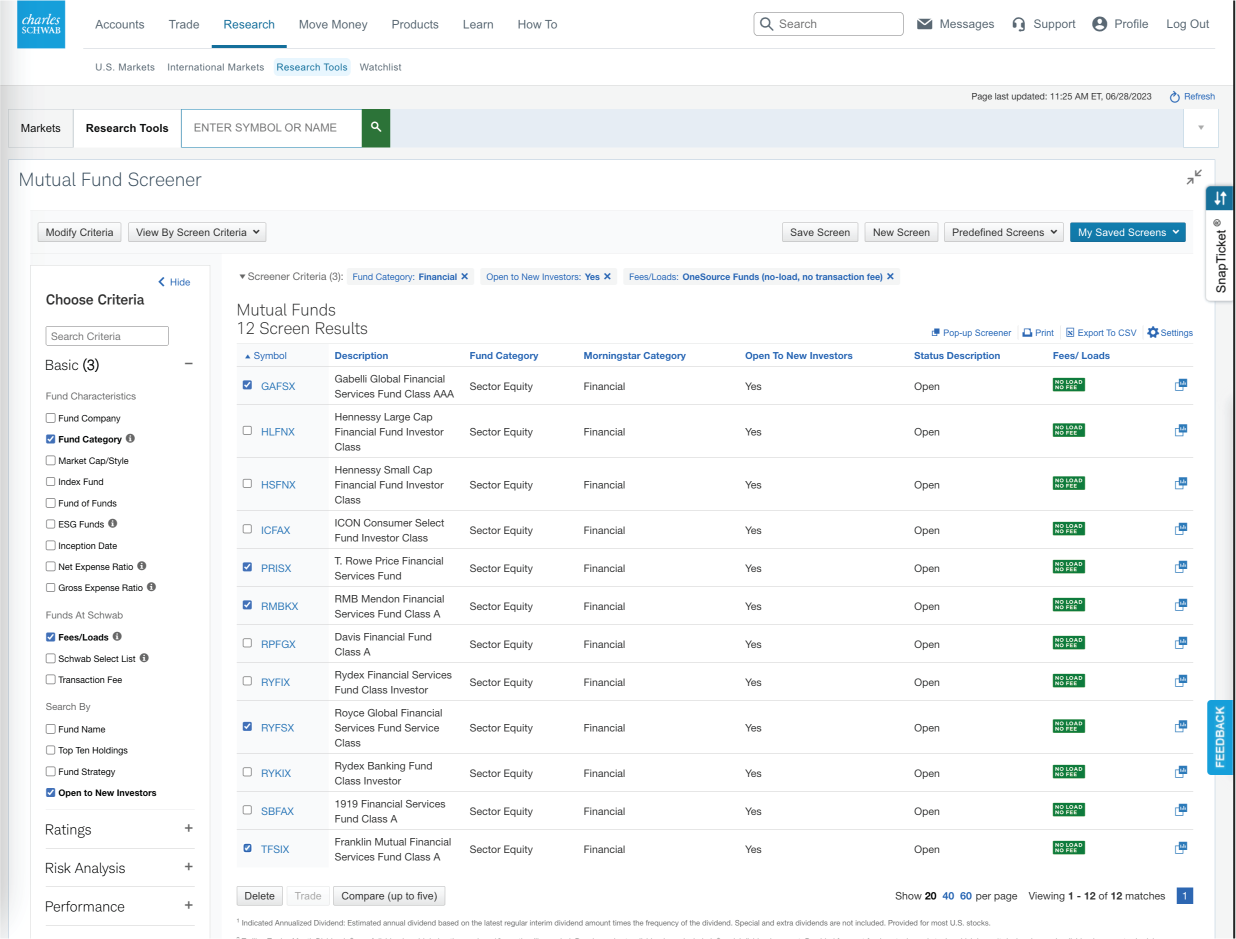Image resolution: width=1236 pixels, height=939 pixels.
Task: Click the Charles Schwab logo
Action: pyautogui.click(x=41, y=24)
